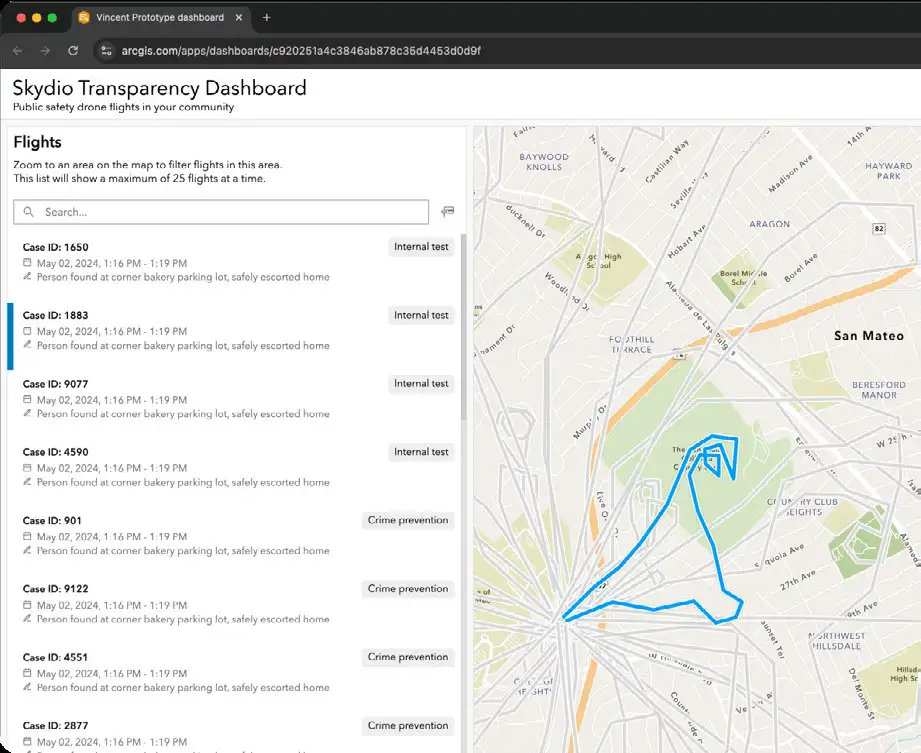Focus the flights Search field
The height and width of the screenshot is (753, 921).
pos(221,212)
